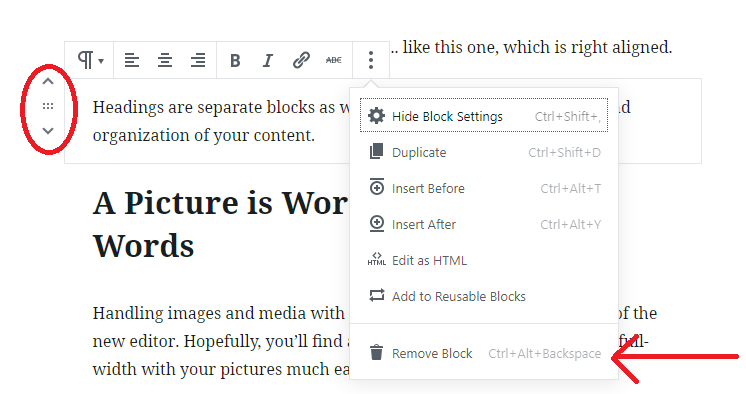The width and height of the screenshot is (746, 394).
Task: Apply strikethrough ABC formatting
Action: tap(334, 60)
